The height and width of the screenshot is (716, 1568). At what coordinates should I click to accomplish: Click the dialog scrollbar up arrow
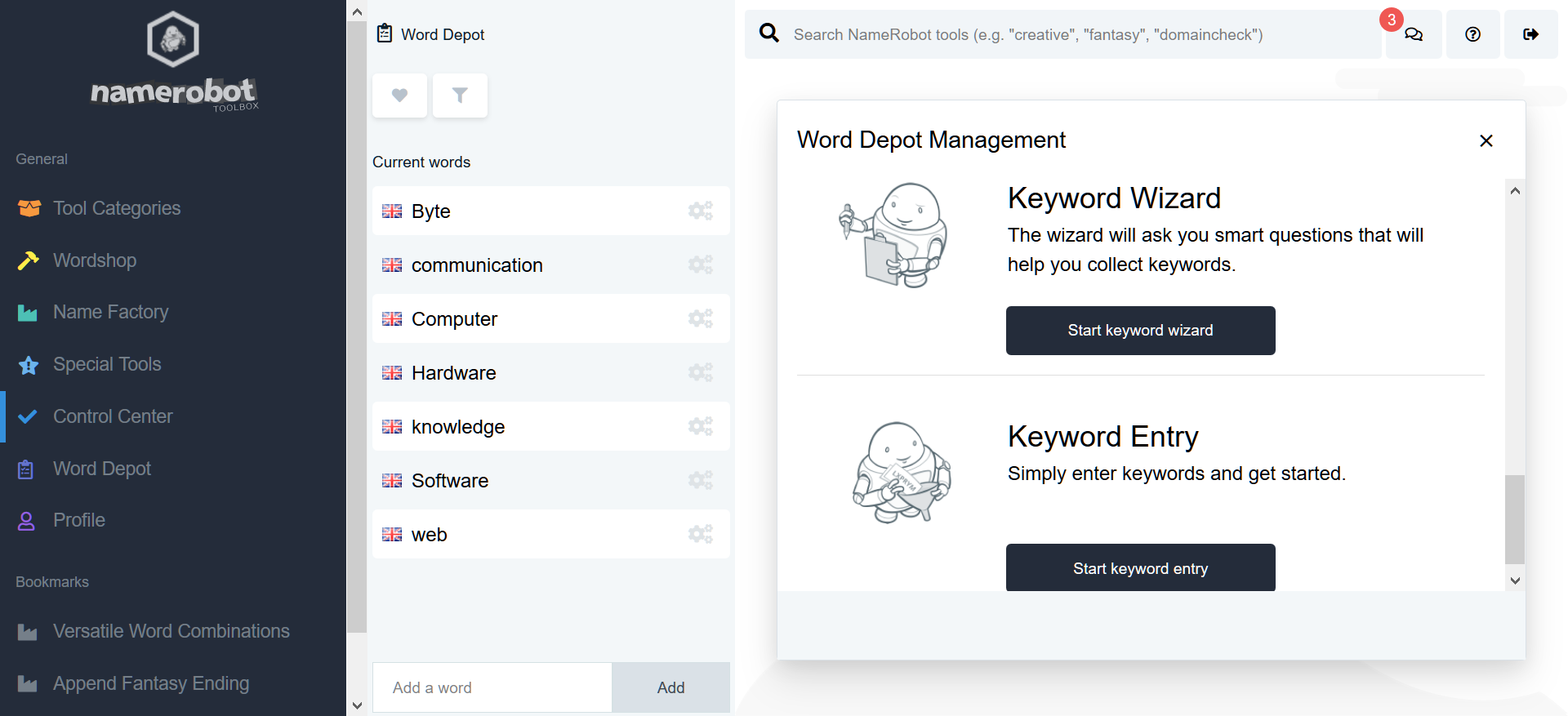click(x=1515, y=191)
